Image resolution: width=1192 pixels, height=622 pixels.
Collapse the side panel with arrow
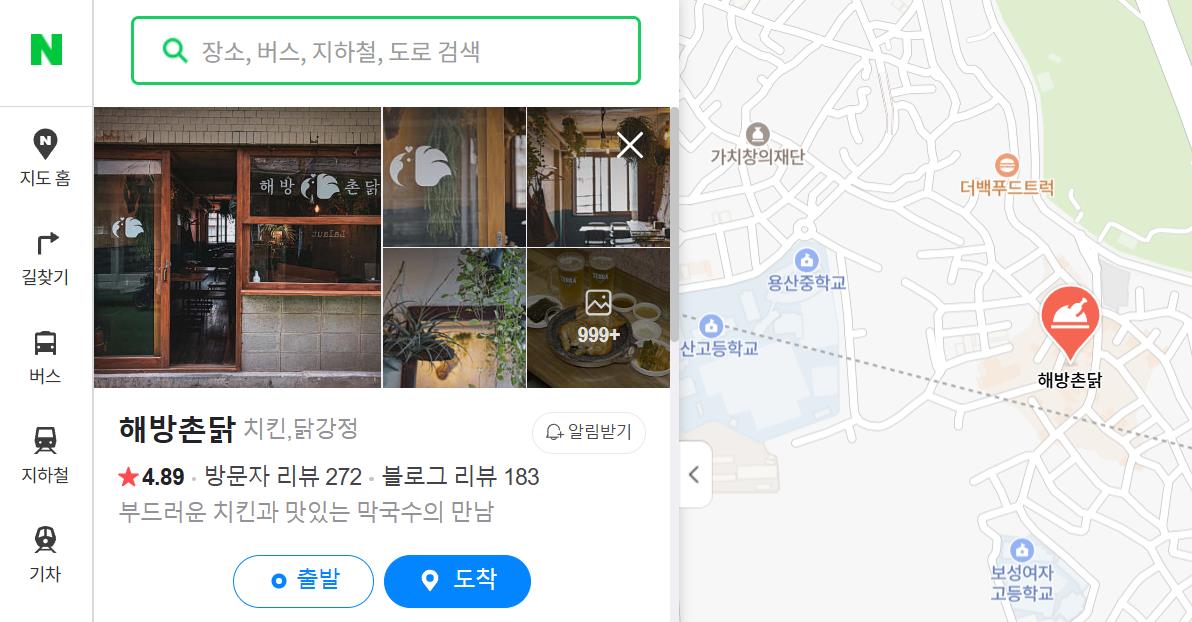pyautogui.click(x=695, y=474)
